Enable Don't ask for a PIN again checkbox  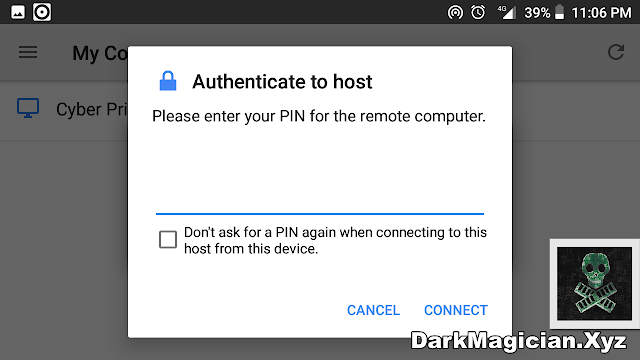(168, 240)
